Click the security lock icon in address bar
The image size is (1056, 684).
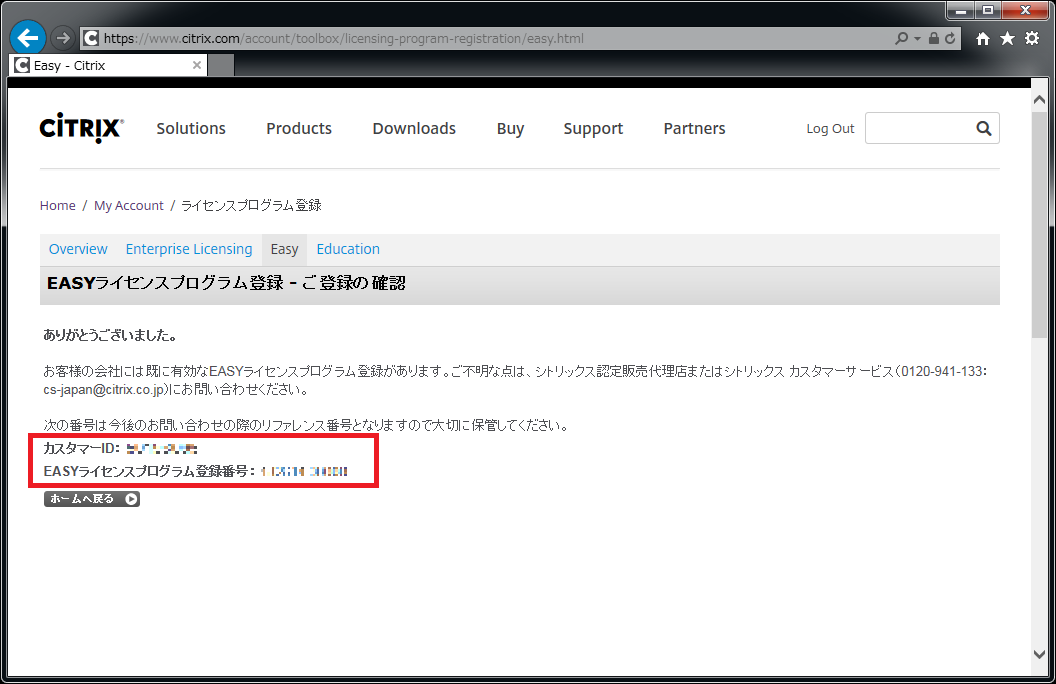tap(933, 38)
